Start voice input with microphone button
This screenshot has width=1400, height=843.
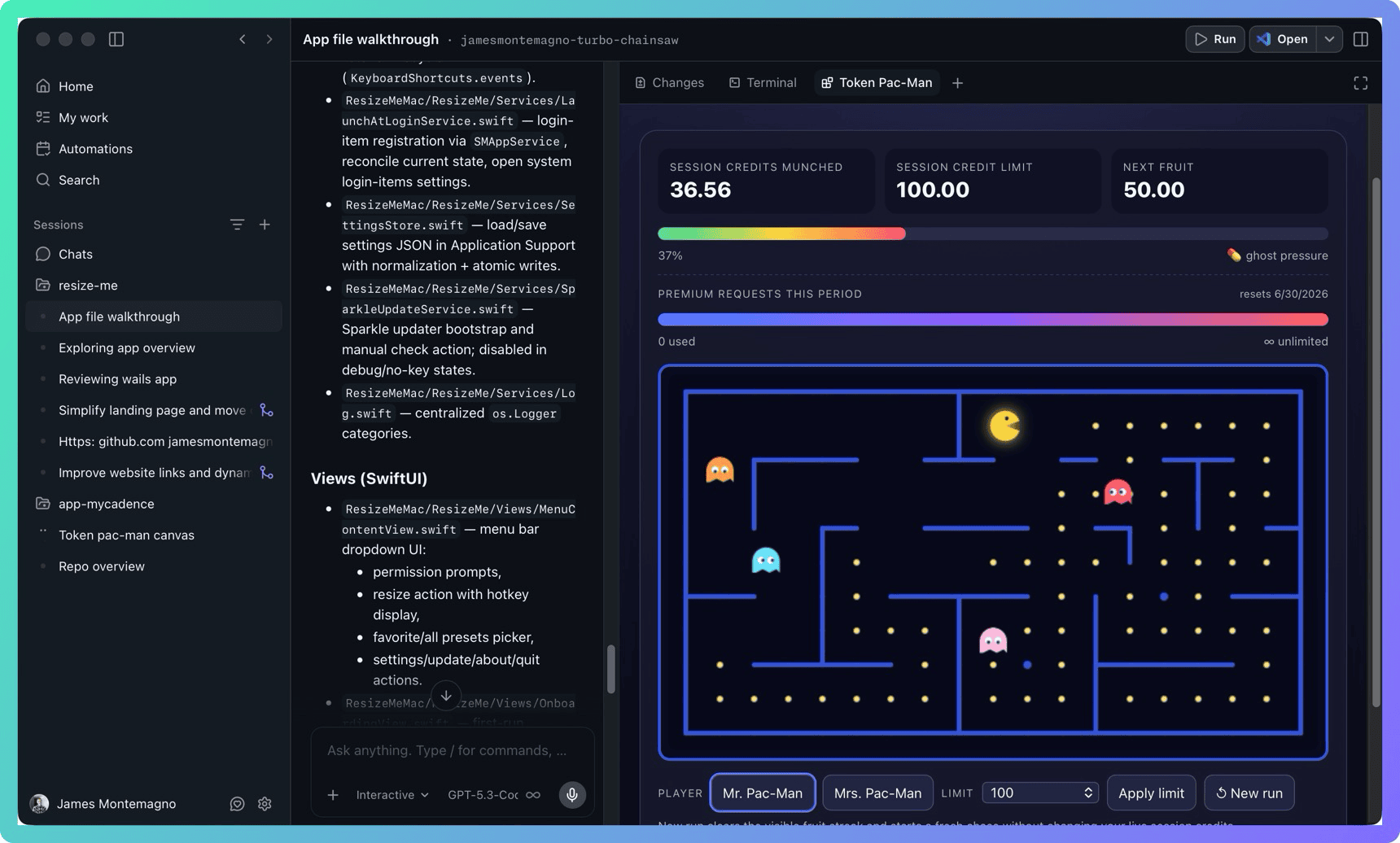(x=572, y=795)
